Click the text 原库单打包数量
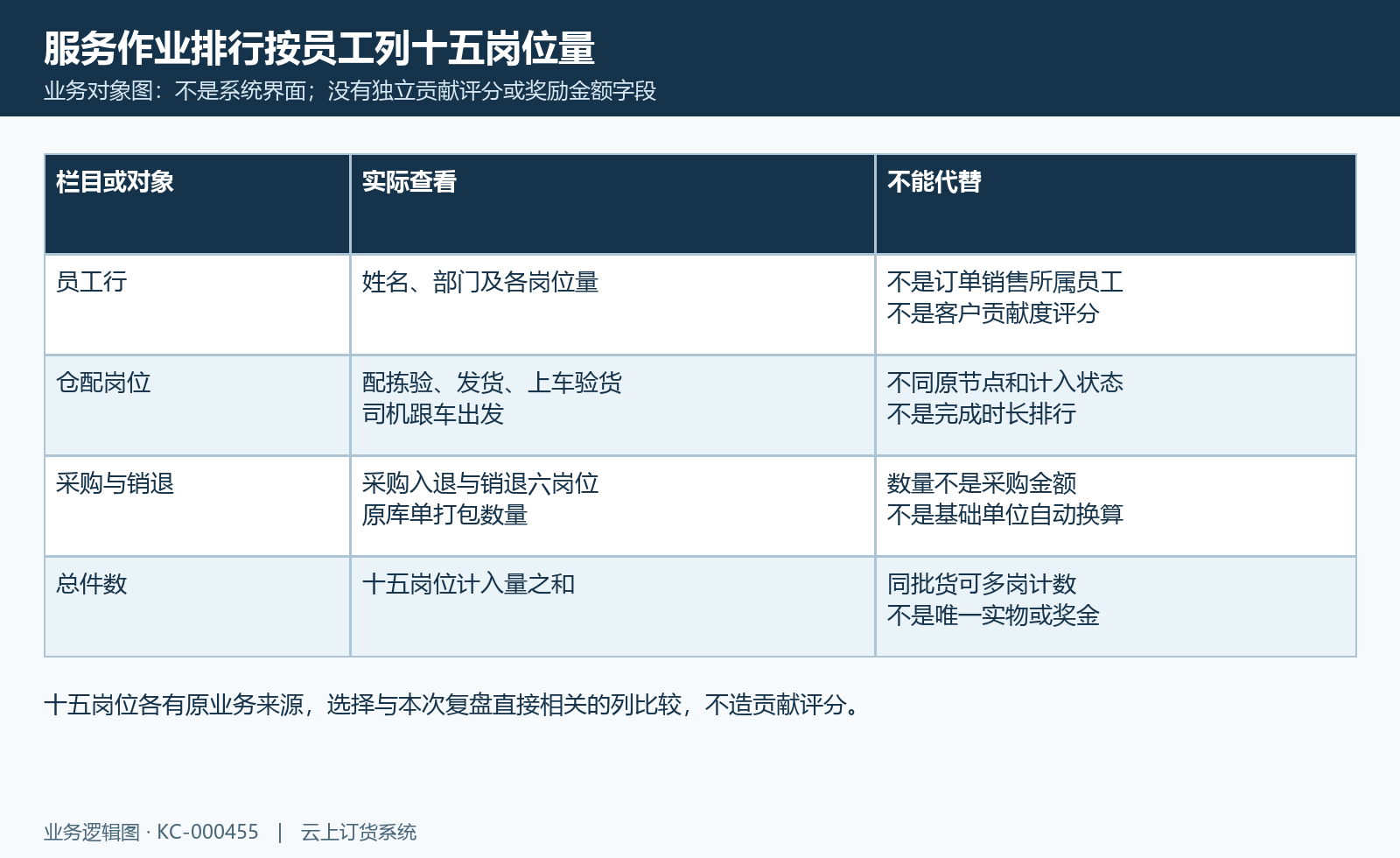This screenshot has width=1400, height=858. [x=444, y=515]
